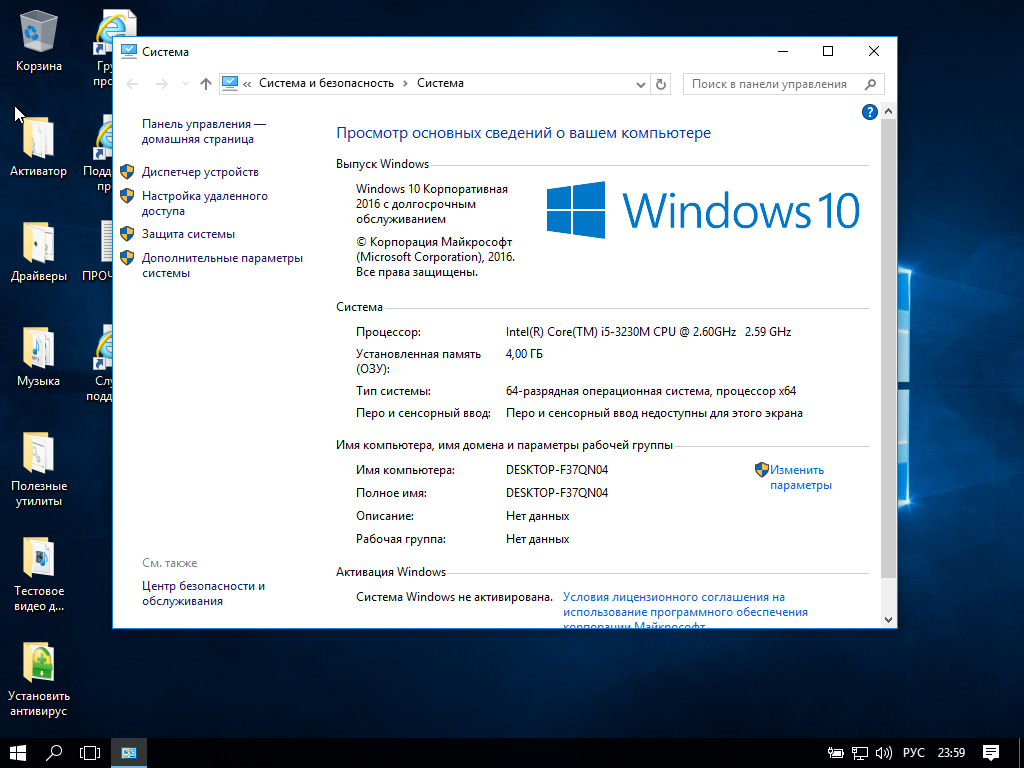
Task: Open the Windows Start menu
Action: [18, 752]
